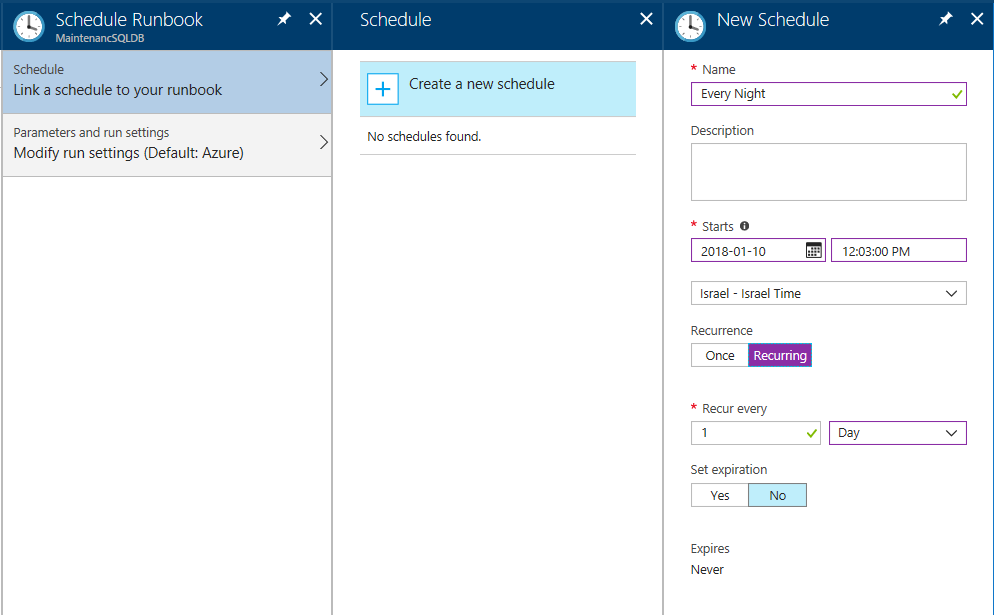Pin the New Schedule blade
The image size is (994, 615).
[945, 19]
